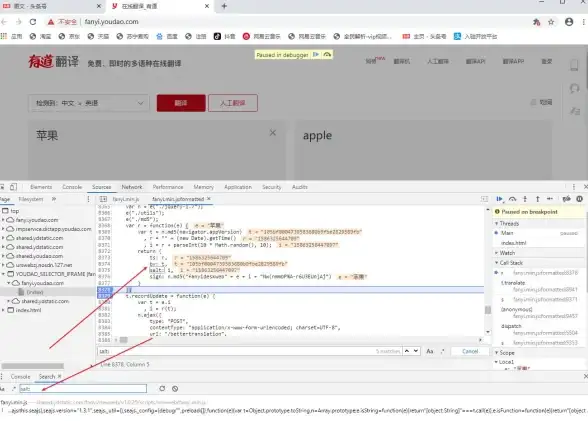Toggle the device toolbar icon
The height and width of the screenshot is (421, 588).
pyautogui.click(x=14, y=187)
